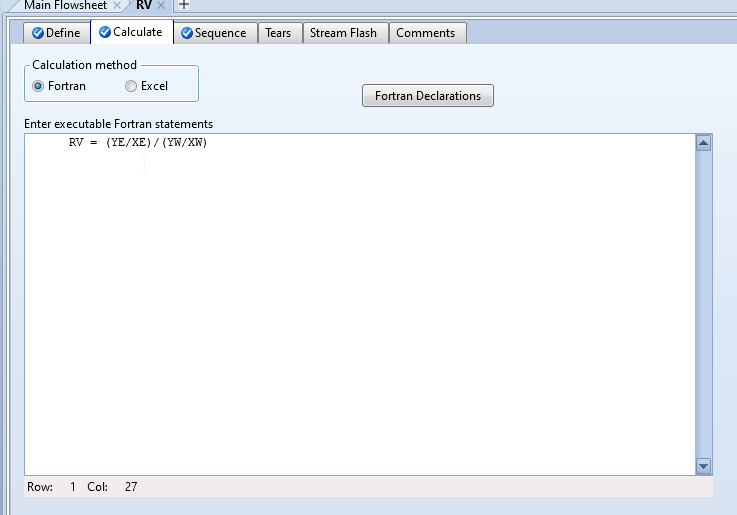This screenshot has height=515, width=737.
Task: Click the vertical scrollbar track
Action: 702,300
